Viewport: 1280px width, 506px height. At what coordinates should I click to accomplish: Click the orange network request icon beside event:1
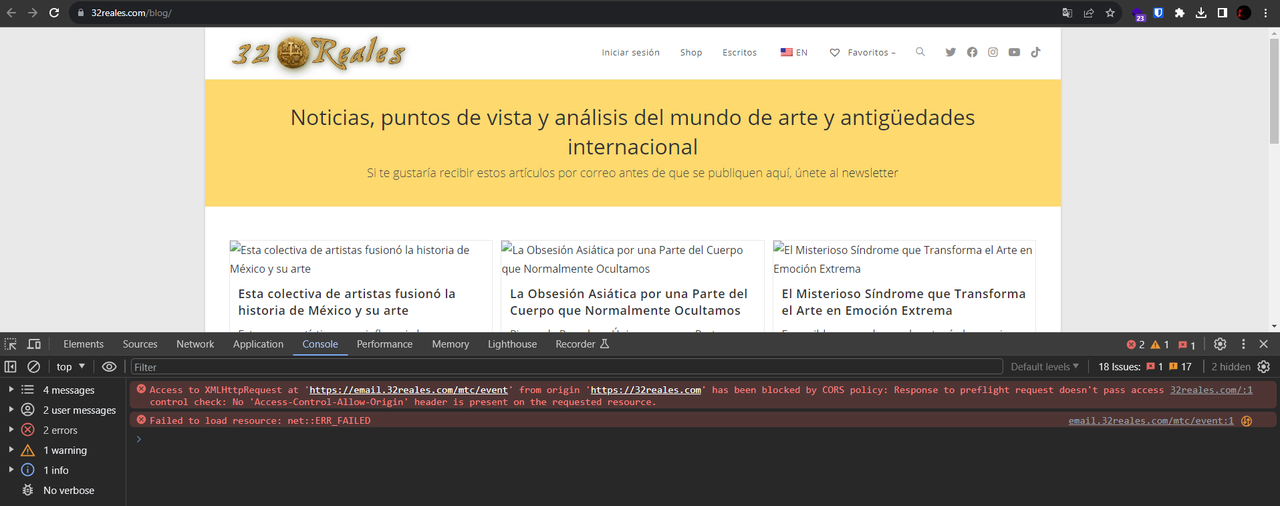coord(1247,421)
